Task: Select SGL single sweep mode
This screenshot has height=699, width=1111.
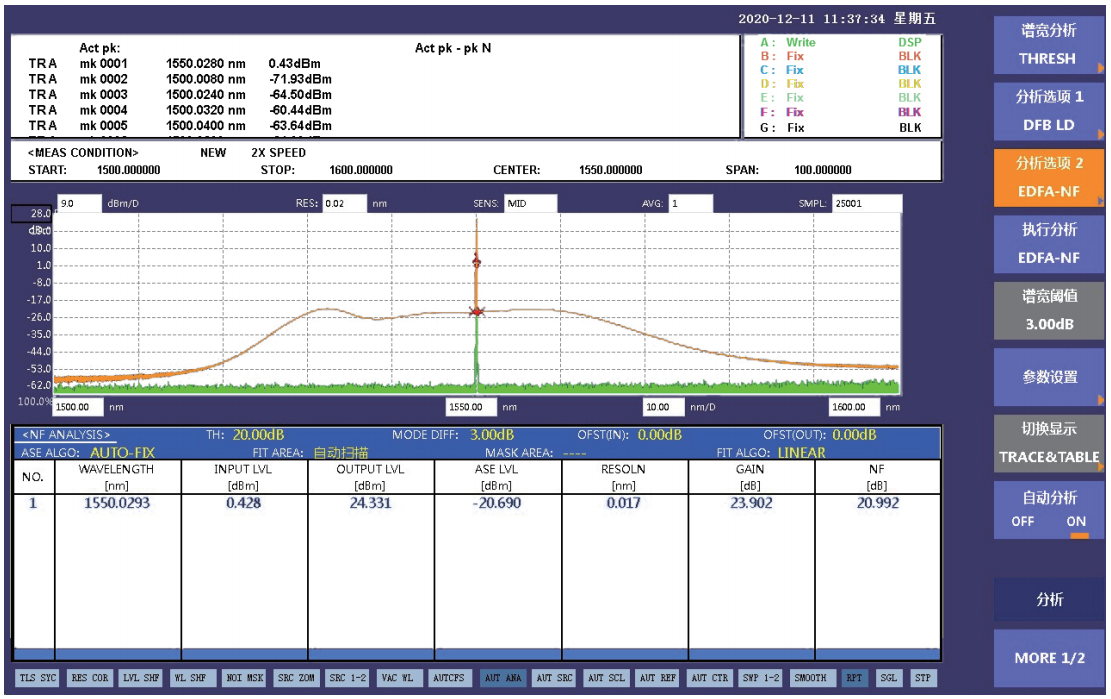Action: tap(889, 678)
